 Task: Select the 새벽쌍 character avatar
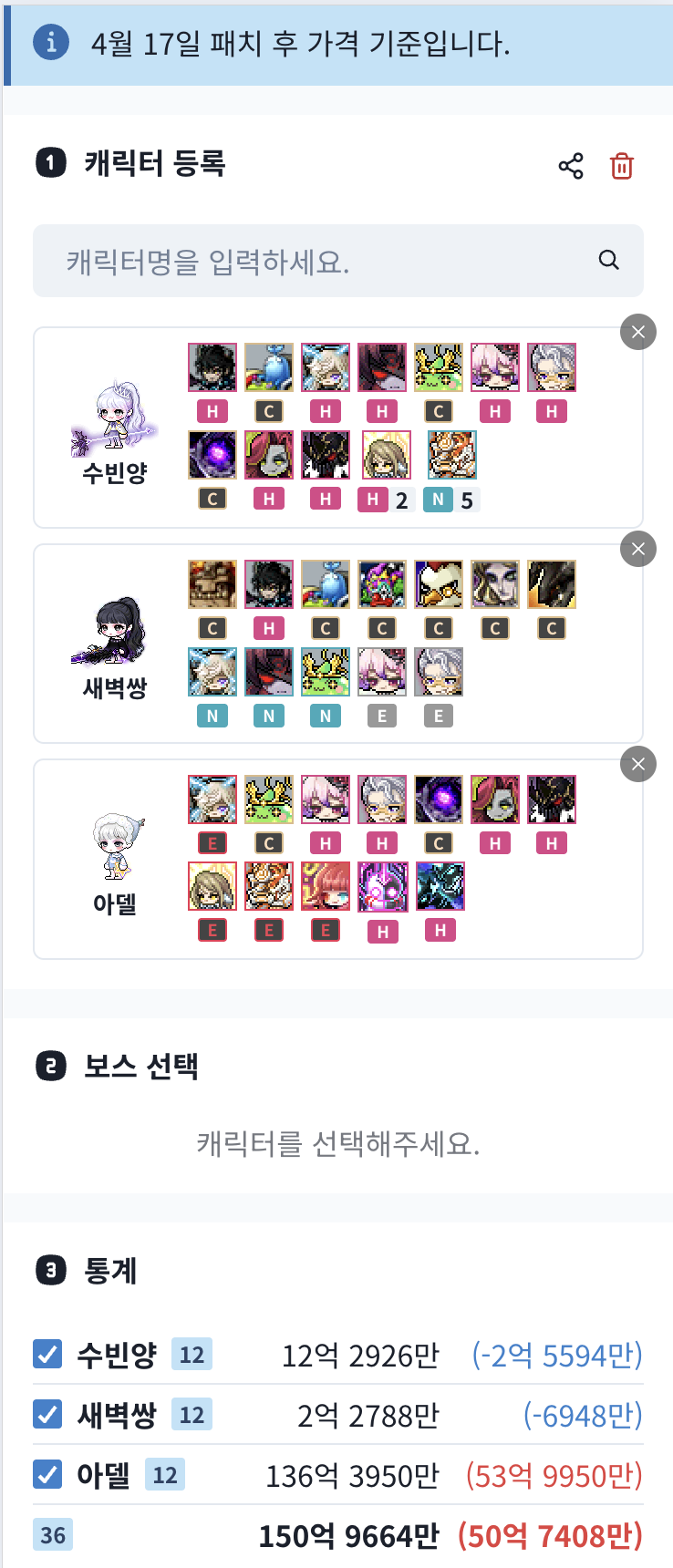pos(111,631)
